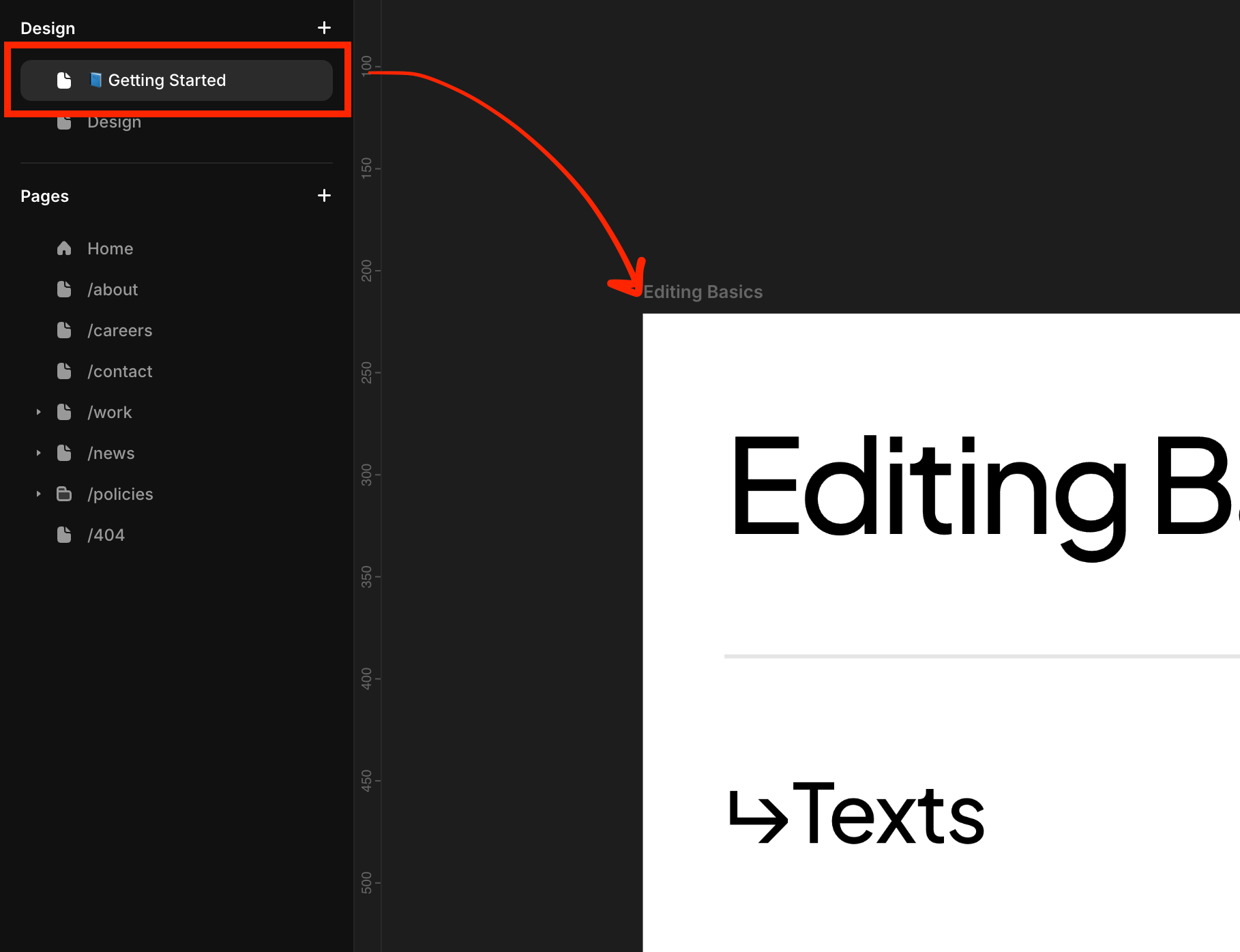Click the Home page house icon

coord(64,248)
